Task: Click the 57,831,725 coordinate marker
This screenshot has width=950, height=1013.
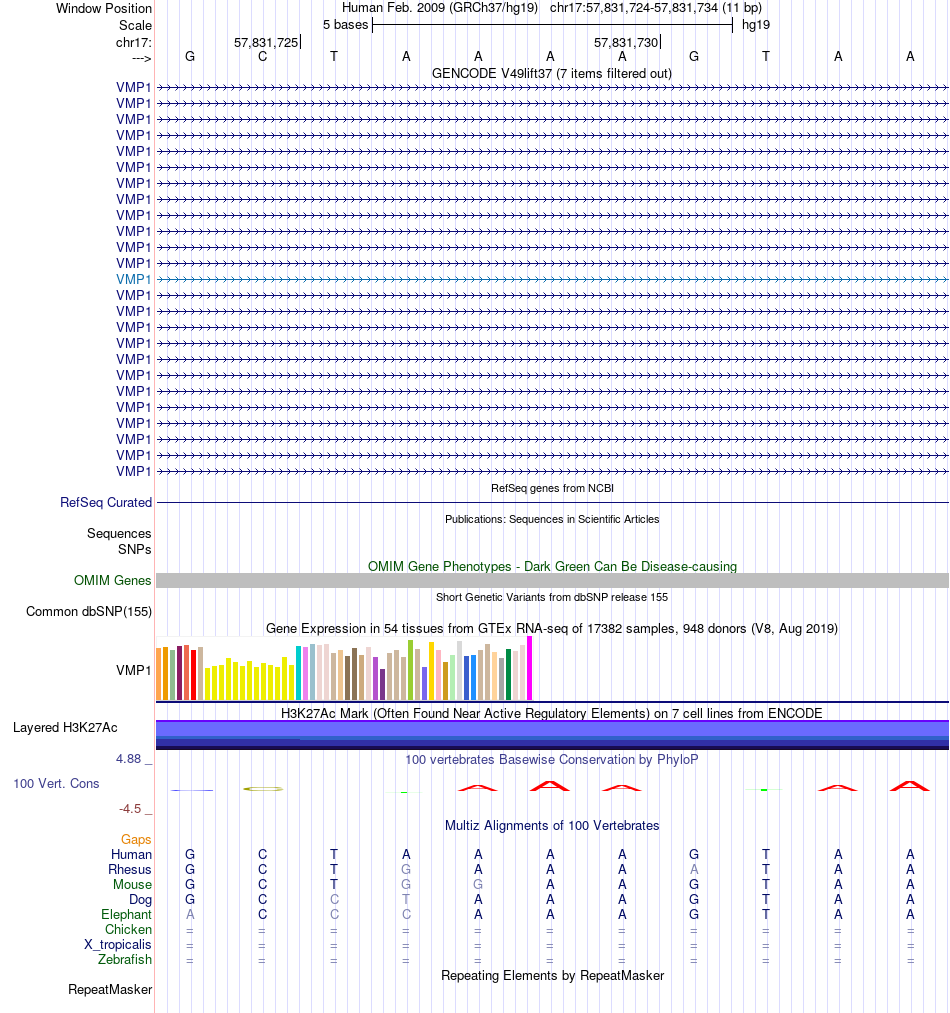Action: [x=266, y=43]
